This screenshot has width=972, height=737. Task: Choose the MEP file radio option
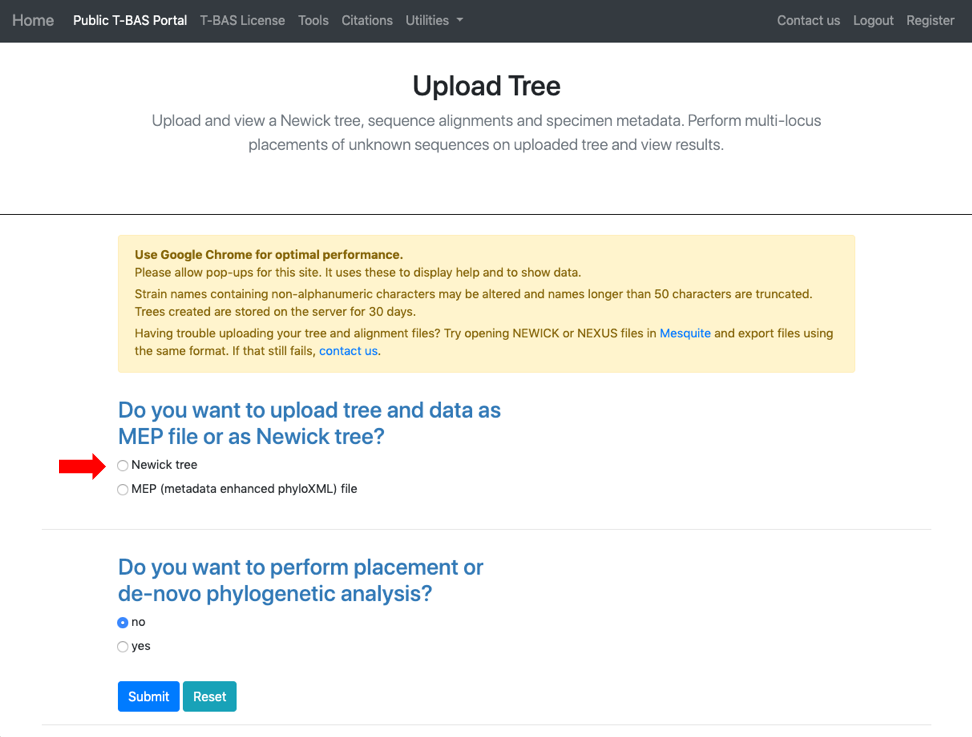(x=123, y=490)
